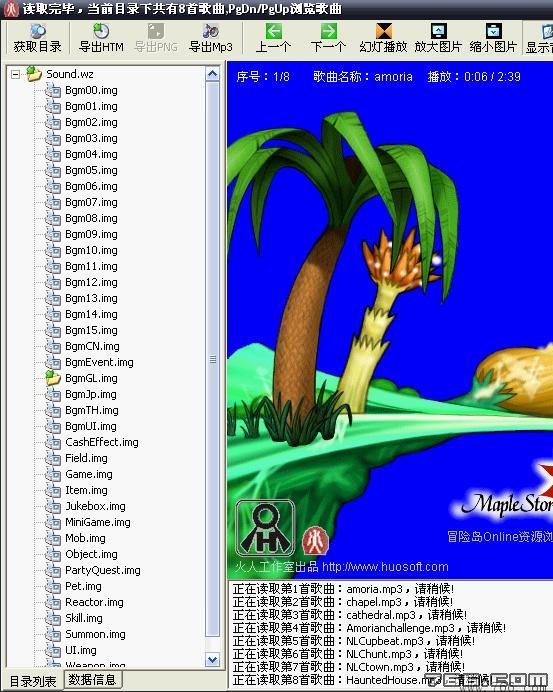Select Bgm04.img in the tree
The width and height of the screenshot is (553, 692).
[x=91, y=154]
